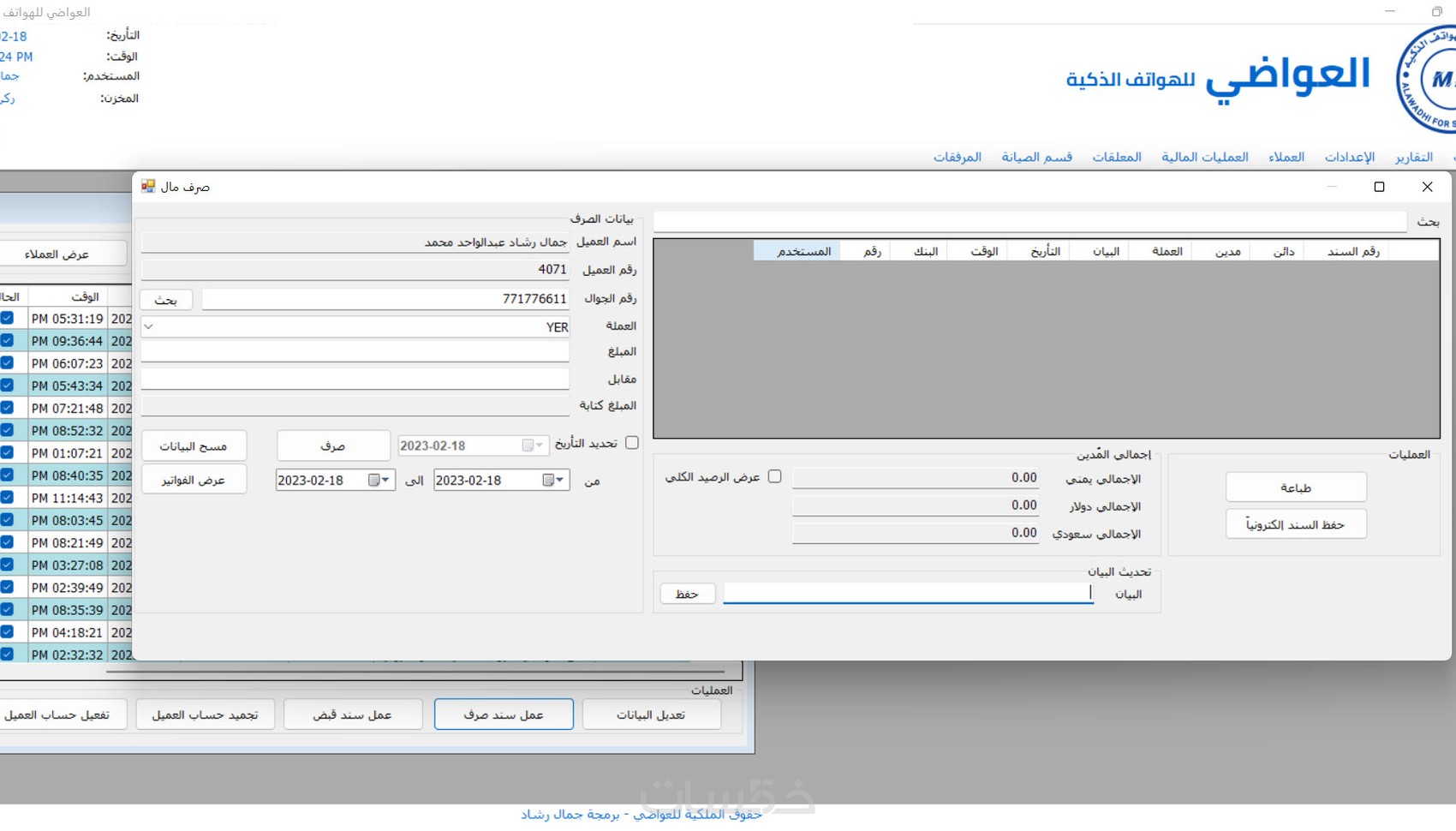Open the الإعدادات menu
Image resolution: width=1456 pixels, height=831 pixels.
tap(1350, 157)
